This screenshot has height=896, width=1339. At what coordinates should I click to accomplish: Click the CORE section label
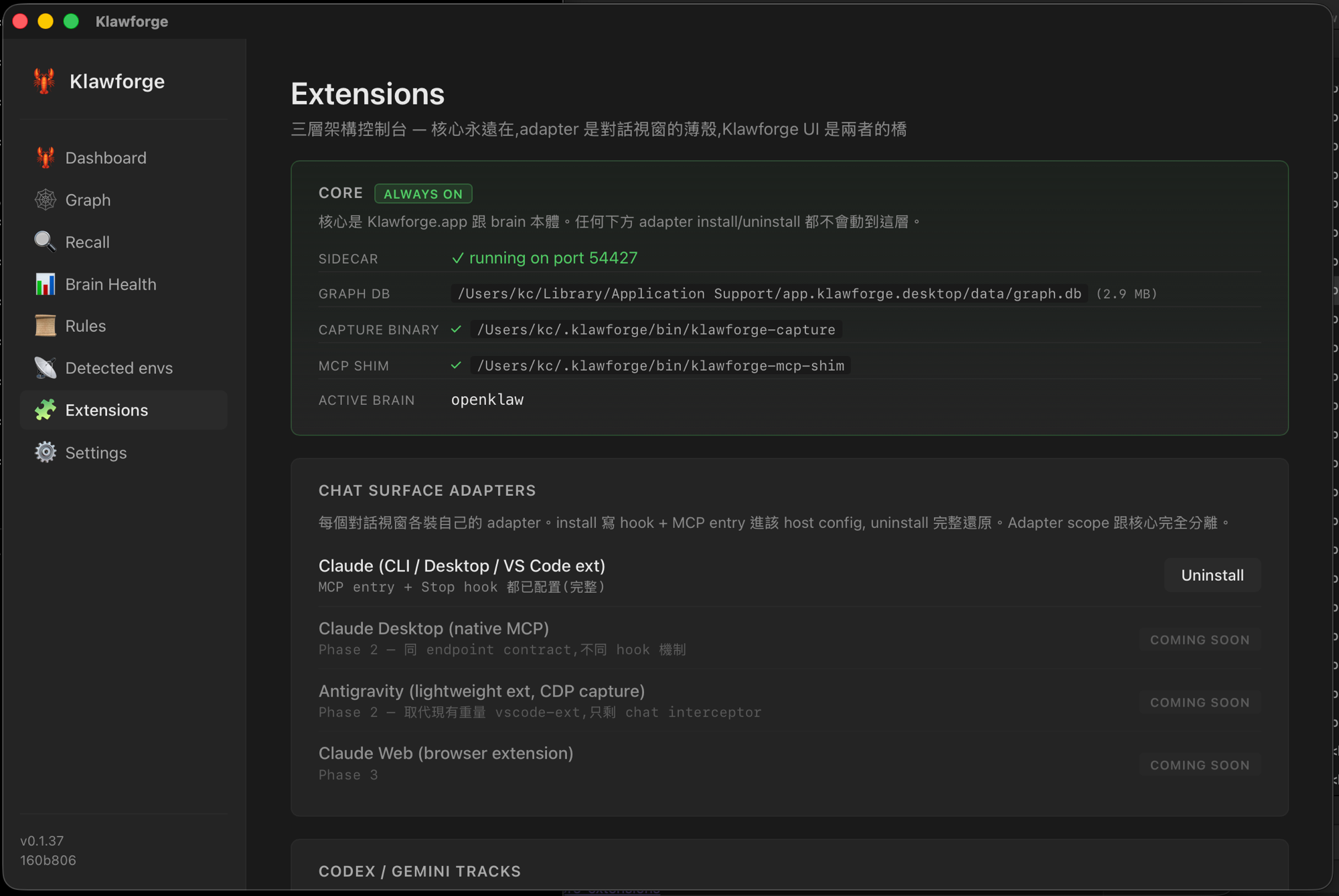click(x=341, y=193)
